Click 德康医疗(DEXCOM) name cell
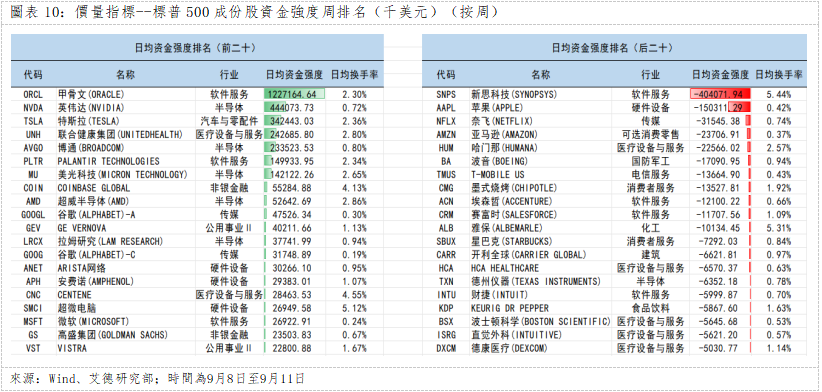This screenshot has height=392, width=822. [x=509, y=348]
